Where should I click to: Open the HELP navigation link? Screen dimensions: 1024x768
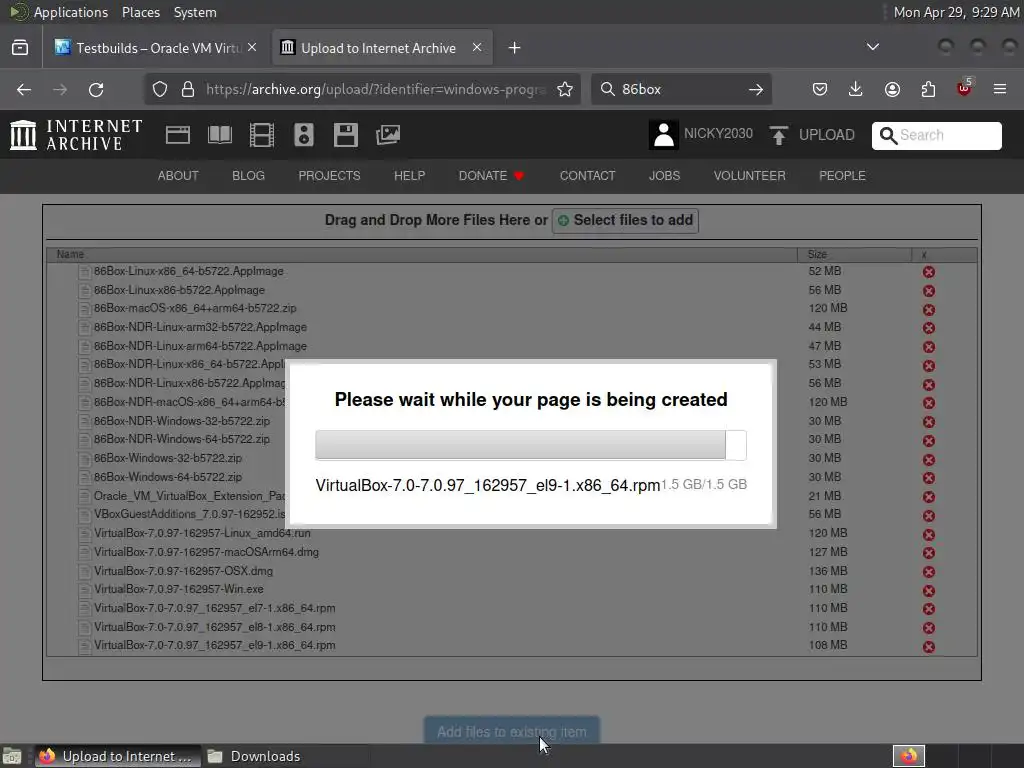click(x=409, y=176)
